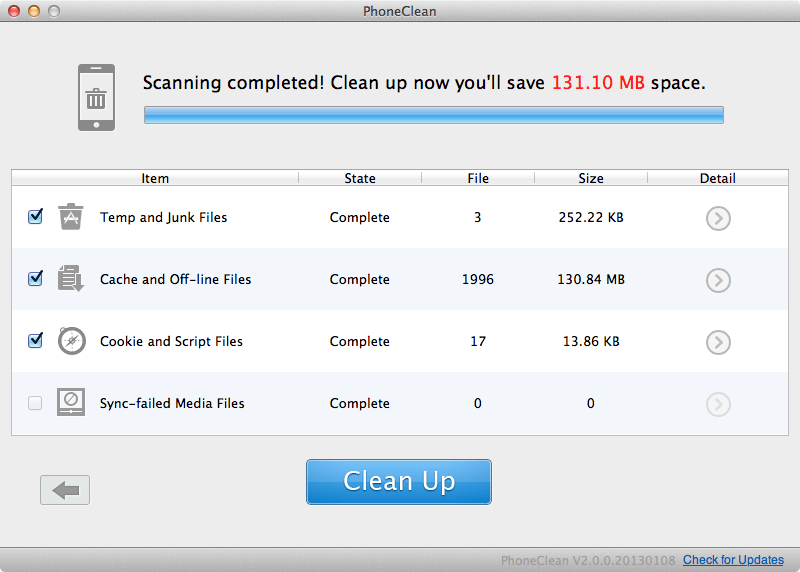This screenshot has height=572, width=800.
Task: Select the Cookie and Script Files label
Action: pyautogui.click(x=171, y=341)
